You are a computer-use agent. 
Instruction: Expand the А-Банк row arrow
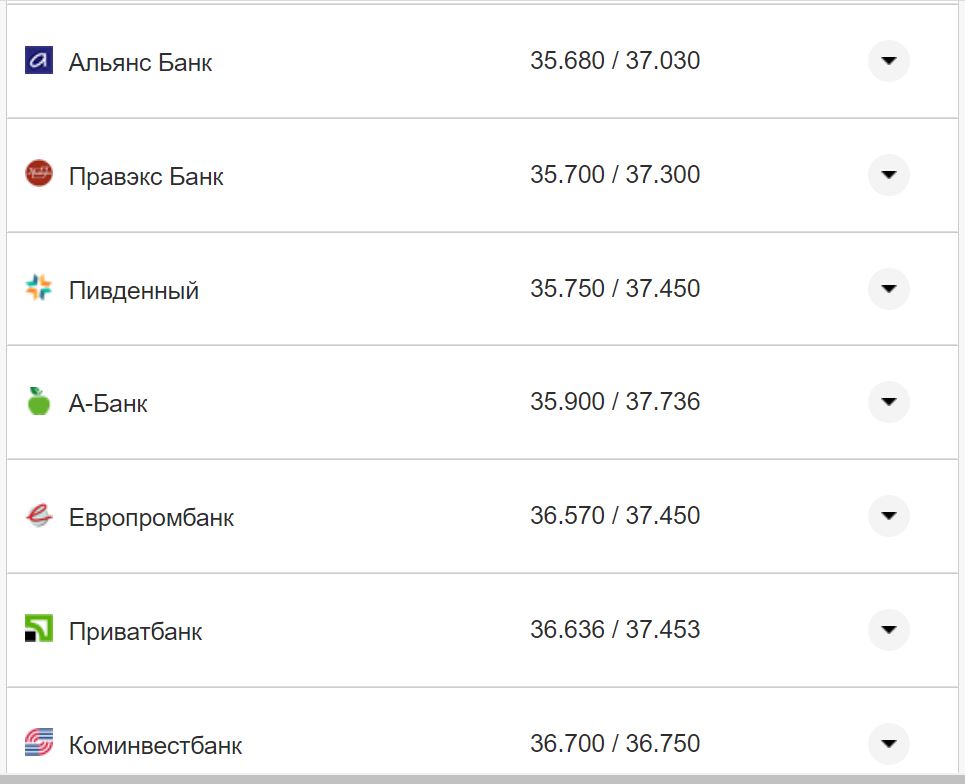[x=888, y=402]
